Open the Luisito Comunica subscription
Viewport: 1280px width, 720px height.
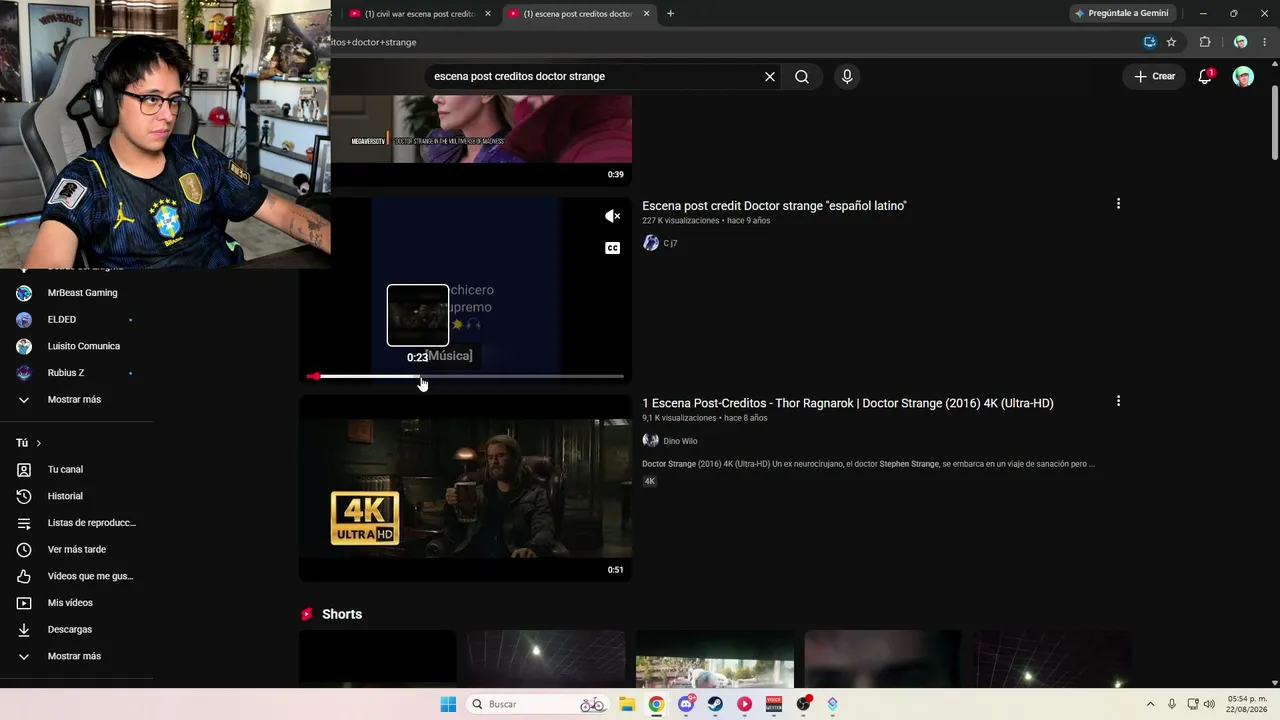[x=84, y=346]
